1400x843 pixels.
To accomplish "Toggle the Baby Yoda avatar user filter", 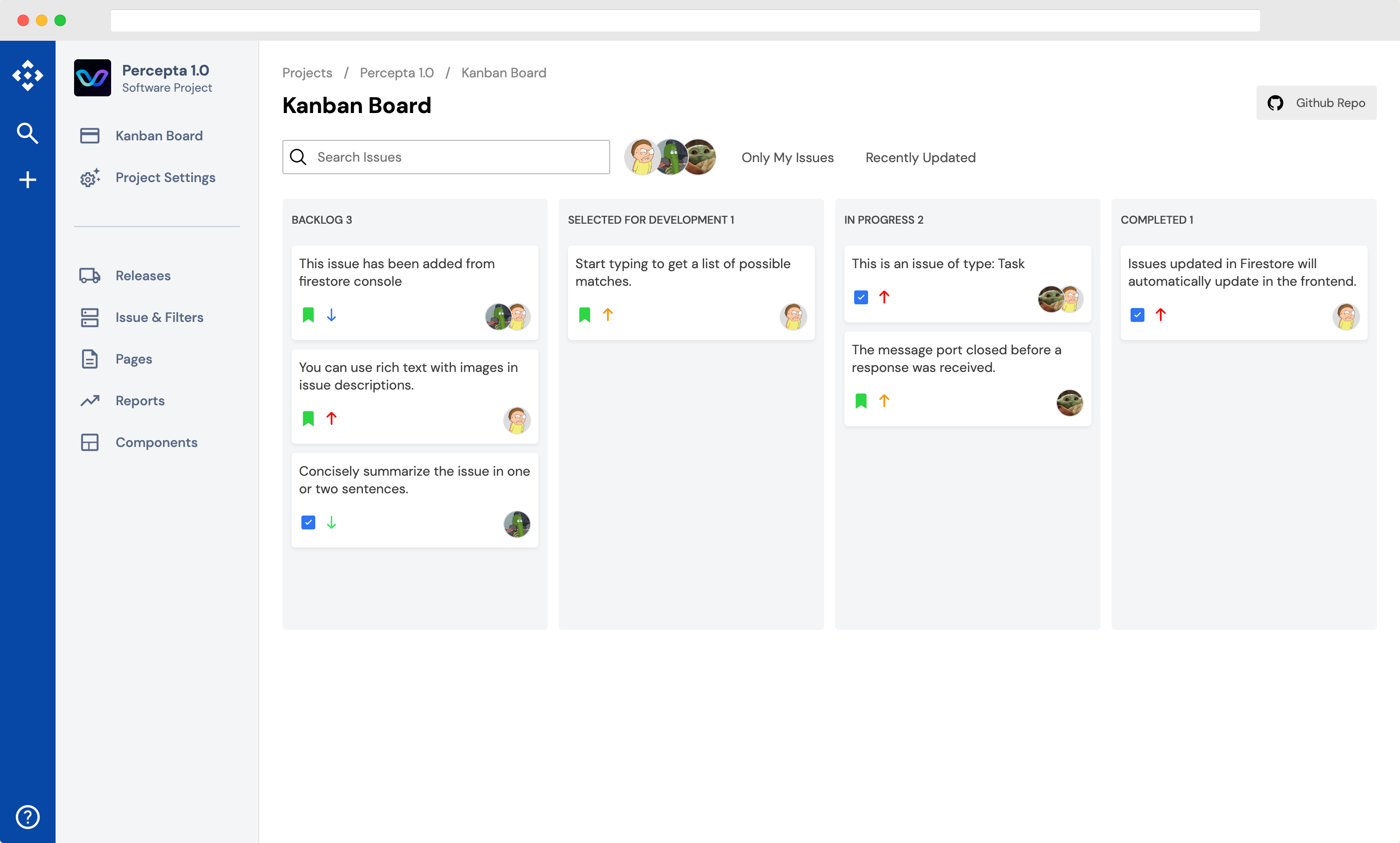I will coord(700,157).
